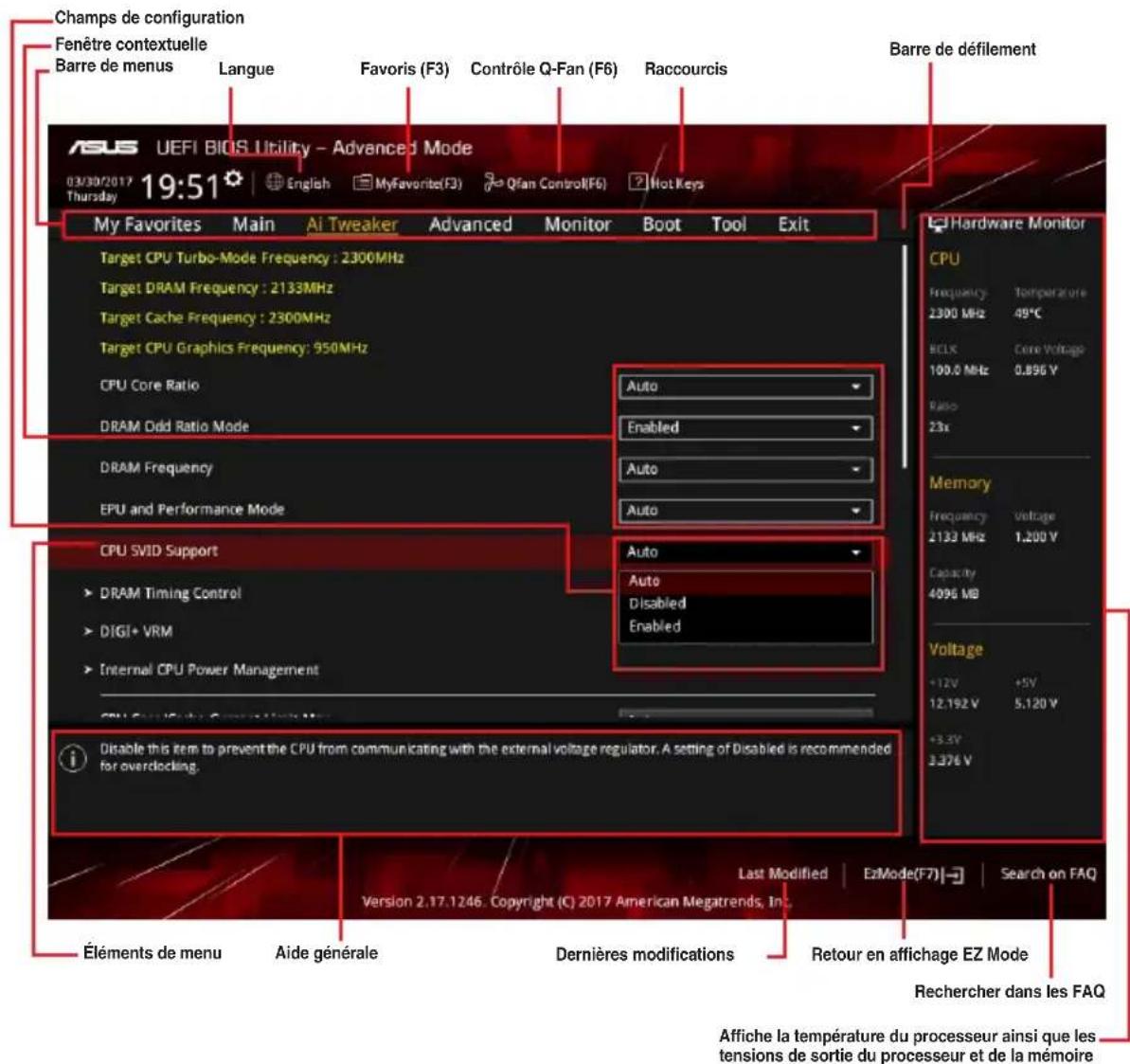Click the vertical scrollbar thumb

(x=904, y=355)
